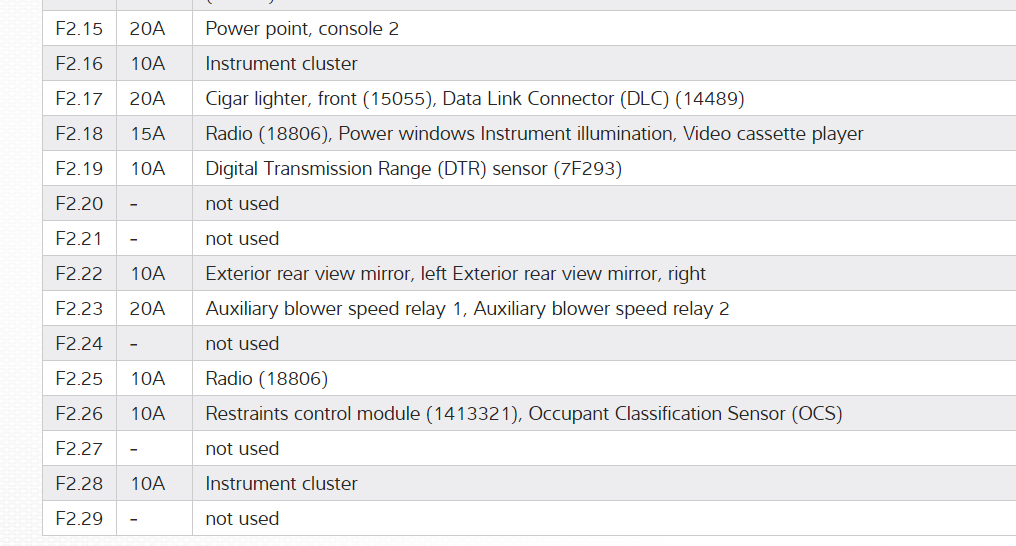The height and width of the screenshot is (546, 1016).
Task: Select the Cigar lighter, Data Link Connector description
Action: [x=474, y=99]
